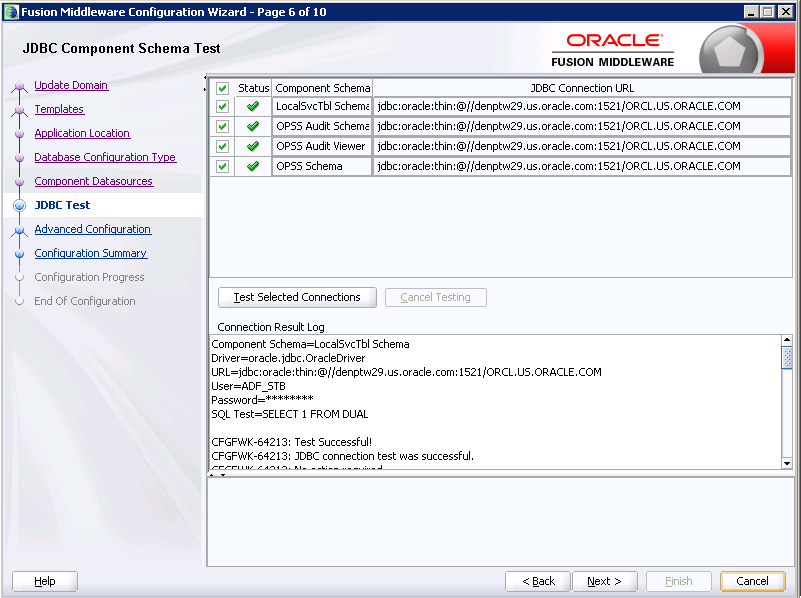The height and width of the screenshot is (598, 801).
Task: Click the SQL Test=SELECT 1 FROM DUAL line
Action: point(290,414)
